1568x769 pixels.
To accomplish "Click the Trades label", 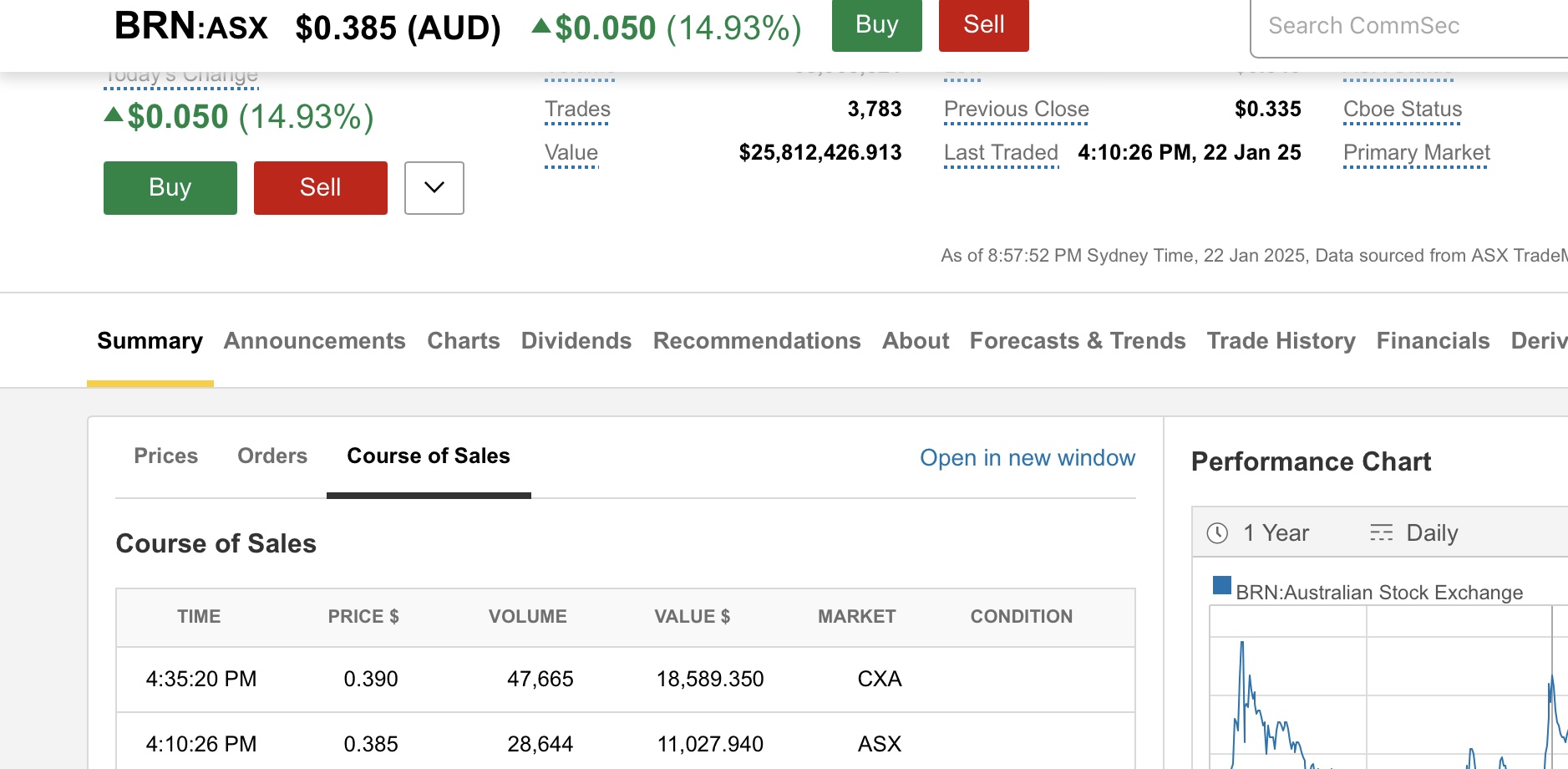I will click(x=577, y=109).
